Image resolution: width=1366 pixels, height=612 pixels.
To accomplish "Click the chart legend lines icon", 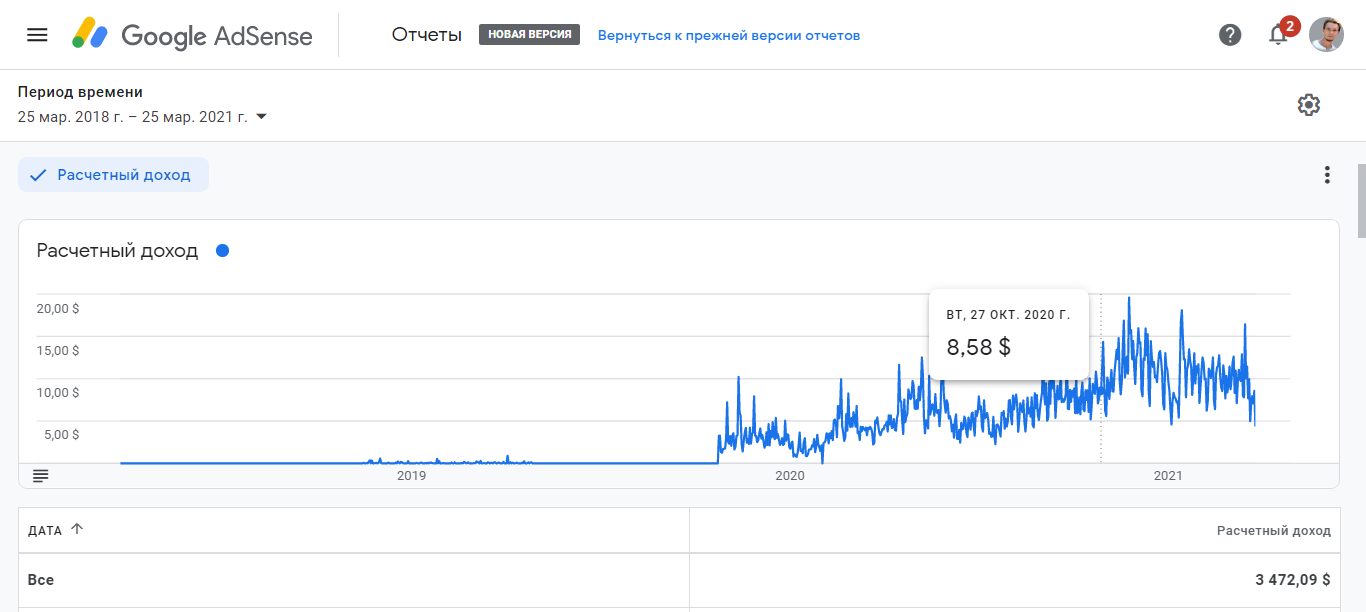I will [41, 475].
